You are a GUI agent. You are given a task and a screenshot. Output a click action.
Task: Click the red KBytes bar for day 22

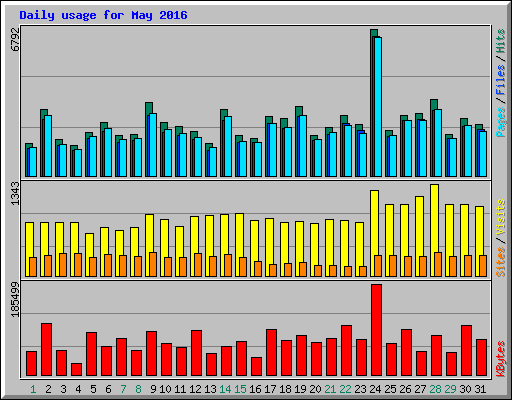click(347, 350)
